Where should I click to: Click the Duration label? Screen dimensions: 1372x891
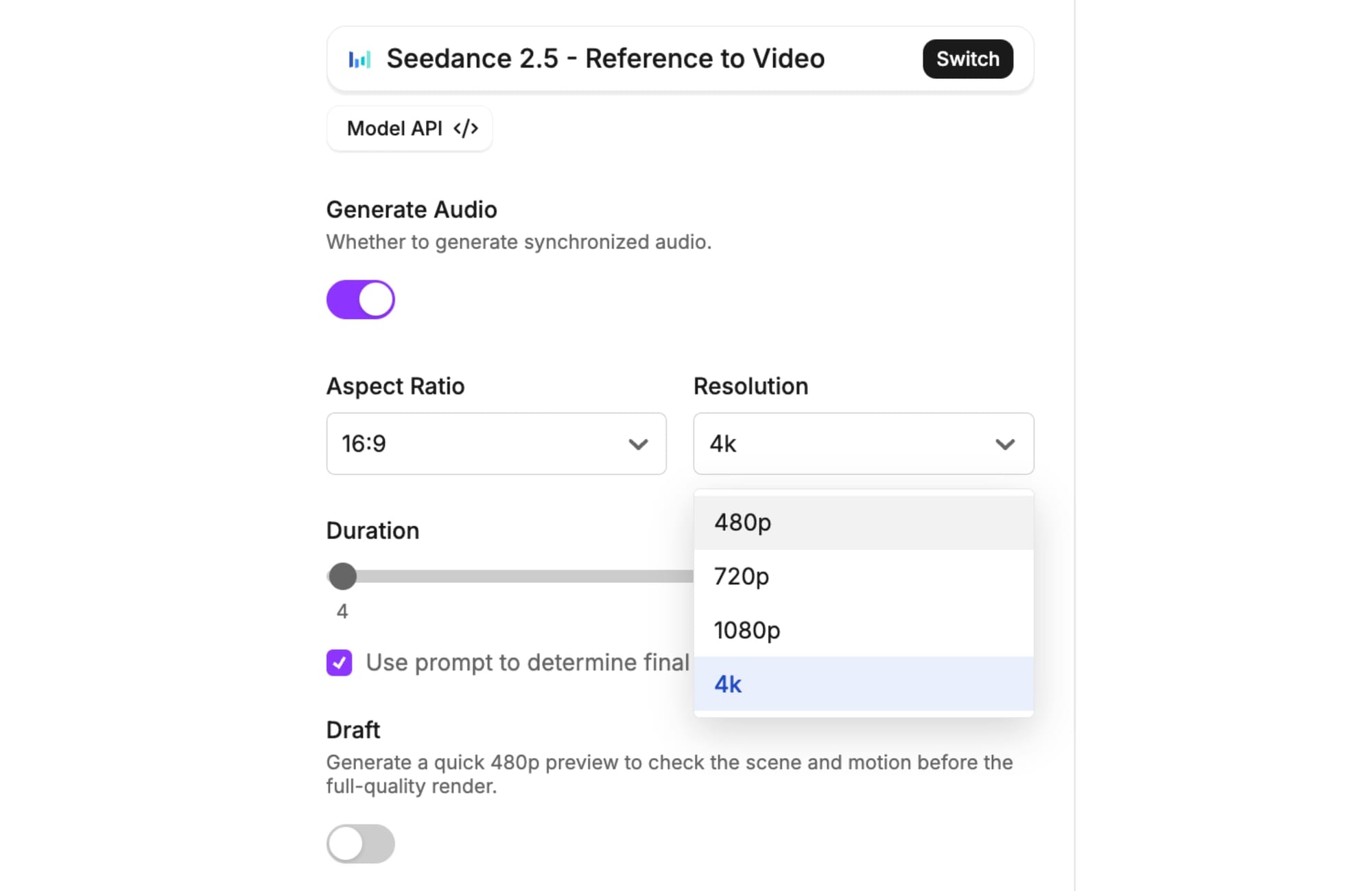pyautogui.click(x=373, y=531)
